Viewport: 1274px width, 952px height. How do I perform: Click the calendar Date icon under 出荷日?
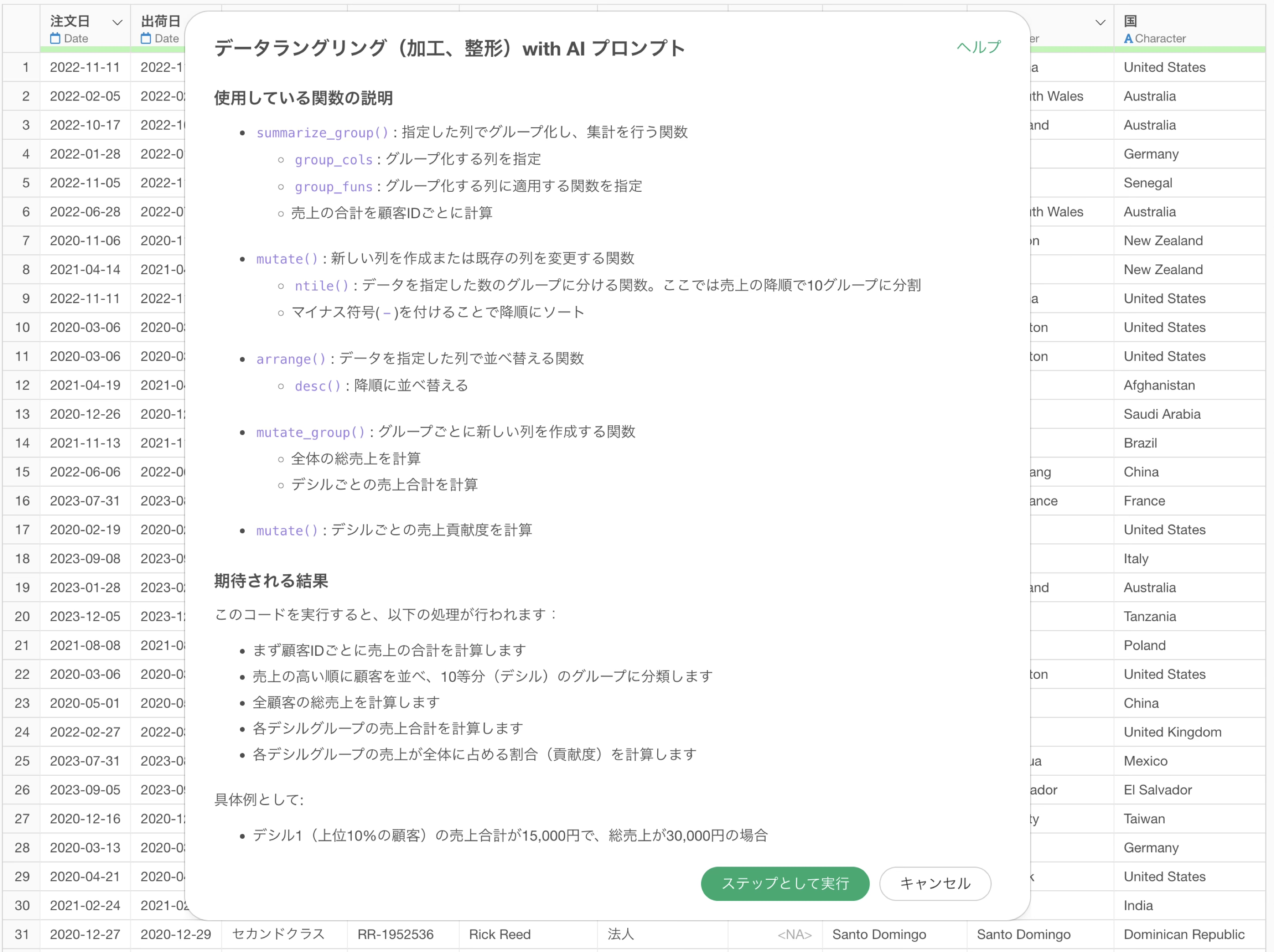(146, 39)
